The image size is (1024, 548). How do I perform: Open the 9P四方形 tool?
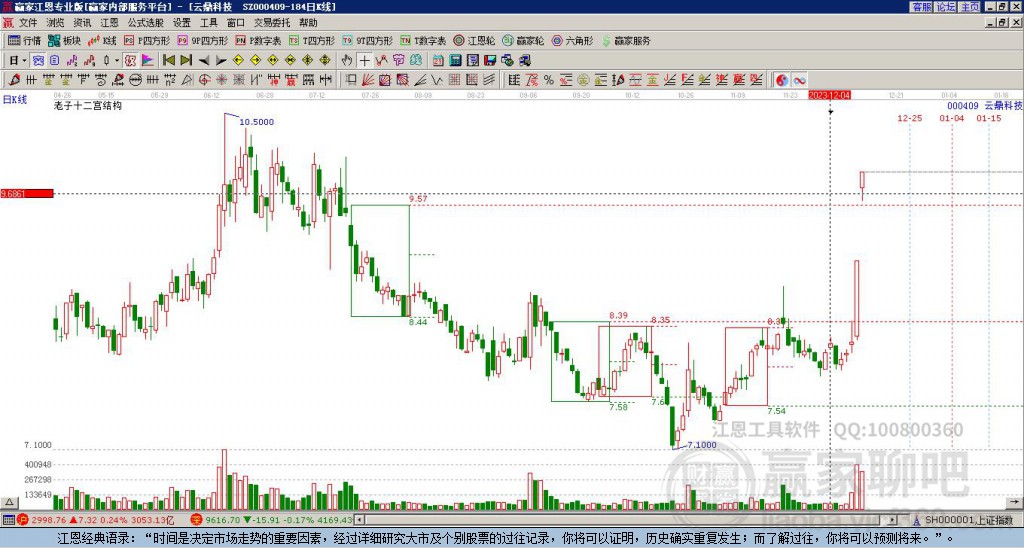pyautogui.click(x=202, y=40)
